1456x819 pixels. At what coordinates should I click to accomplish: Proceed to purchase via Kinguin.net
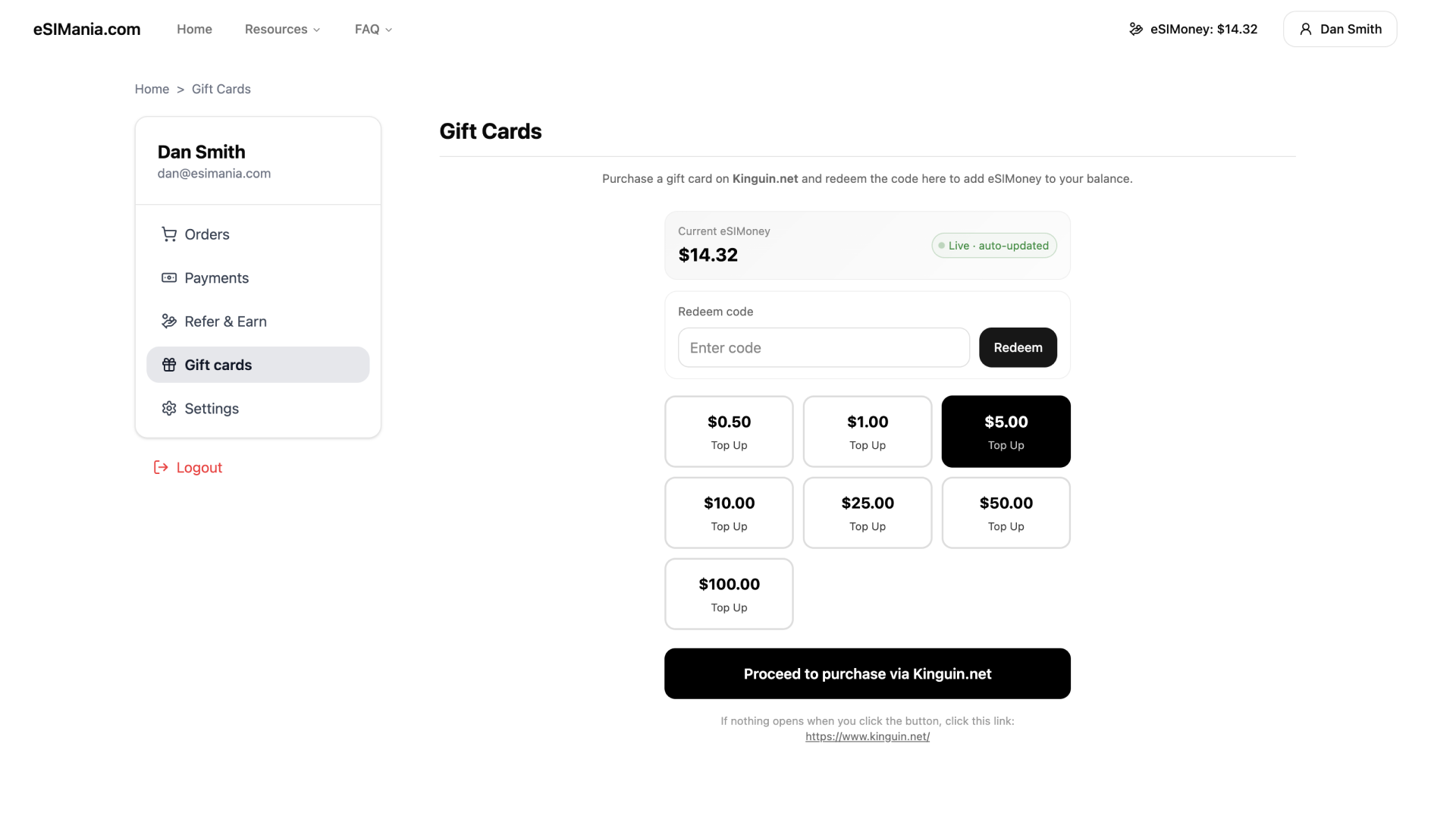[x=867, y=673]
